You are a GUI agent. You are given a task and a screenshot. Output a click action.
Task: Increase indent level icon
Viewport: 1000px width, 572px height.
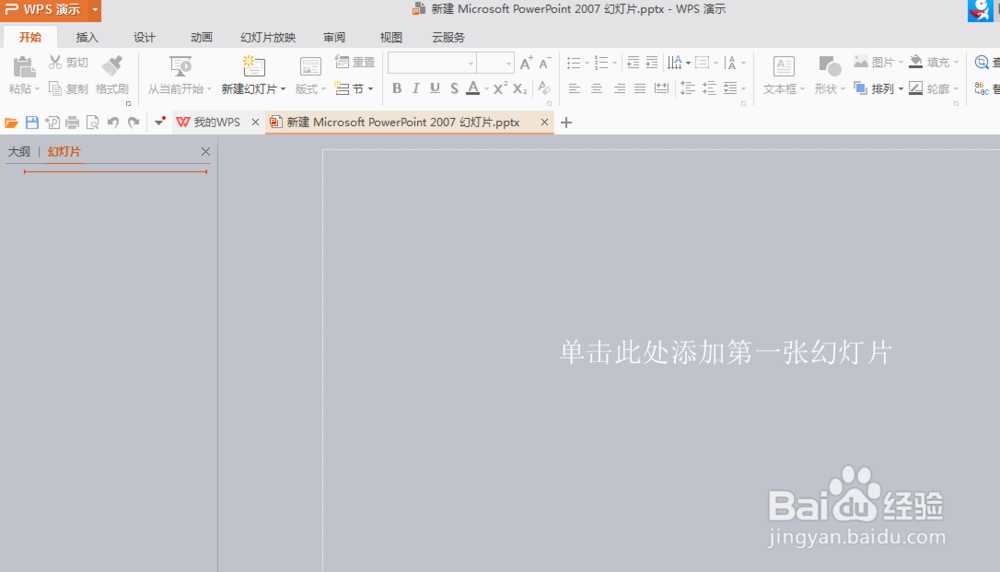coord(652,62)
